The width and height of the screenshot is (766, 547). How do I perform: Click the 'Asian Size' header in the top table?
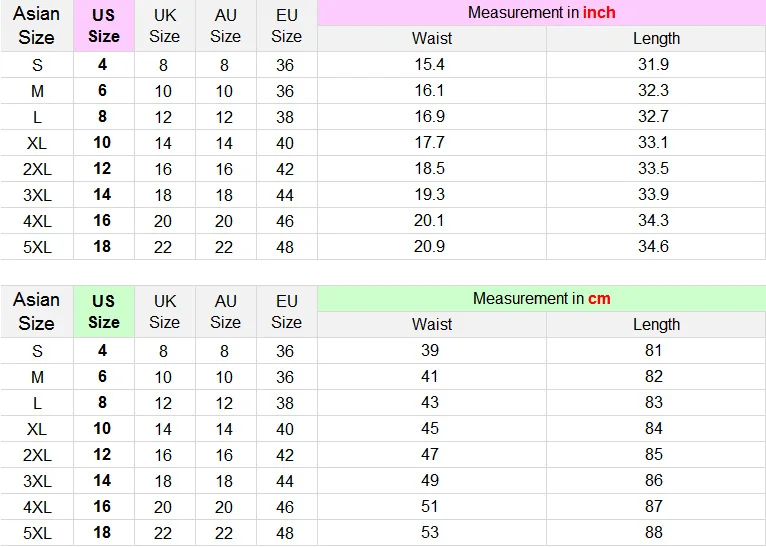[37, 26]
